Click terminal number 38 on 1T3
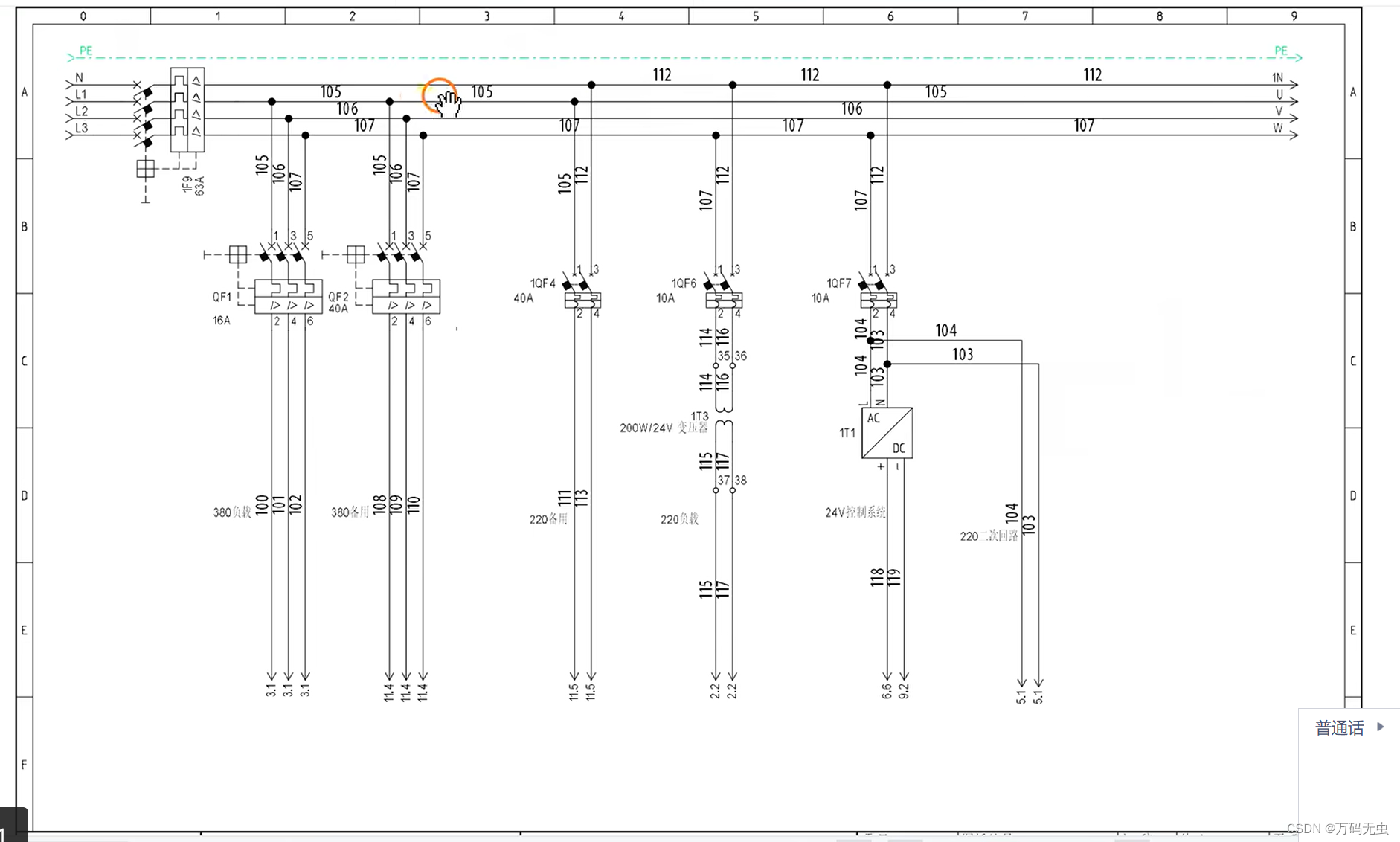The image size is (1400, 842). (x=740, y=481)
